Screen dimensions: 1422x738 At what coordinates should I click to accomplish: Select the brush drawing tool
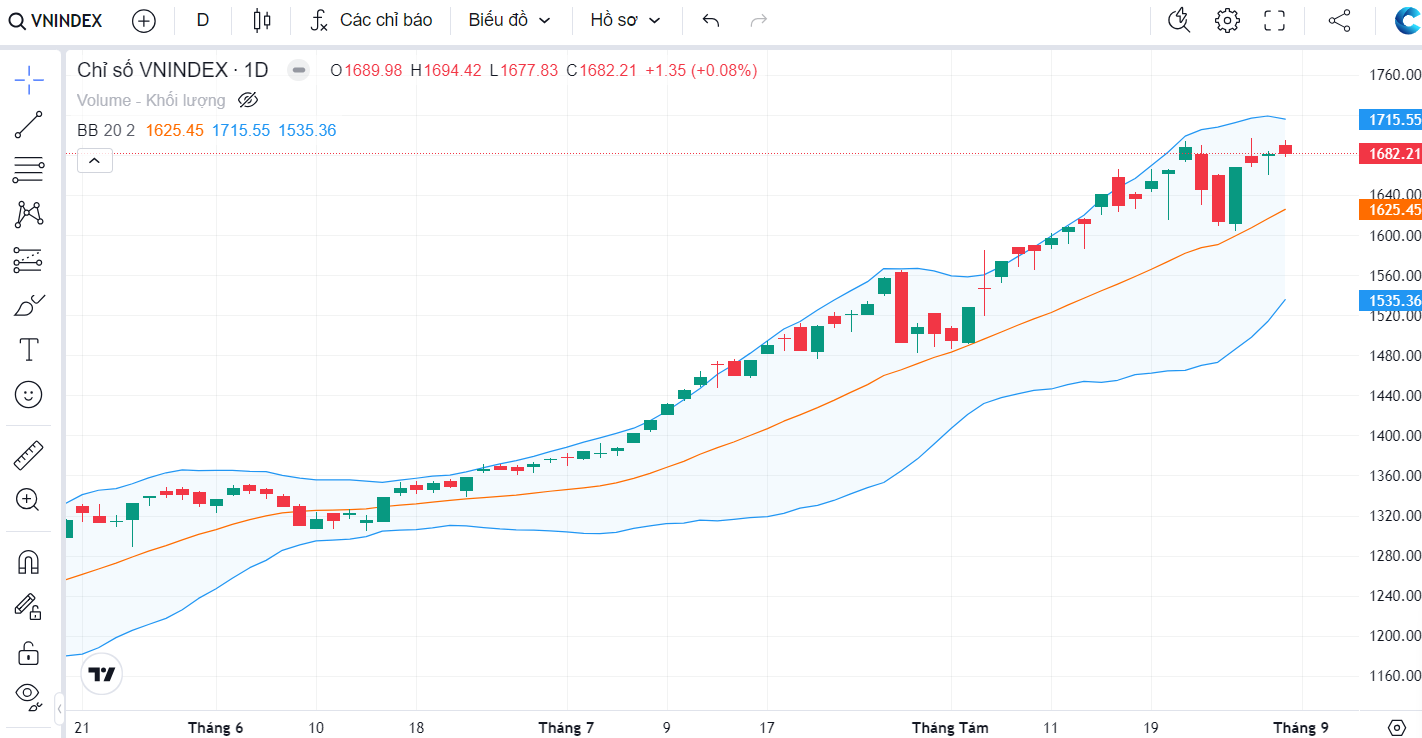(29, 305)
